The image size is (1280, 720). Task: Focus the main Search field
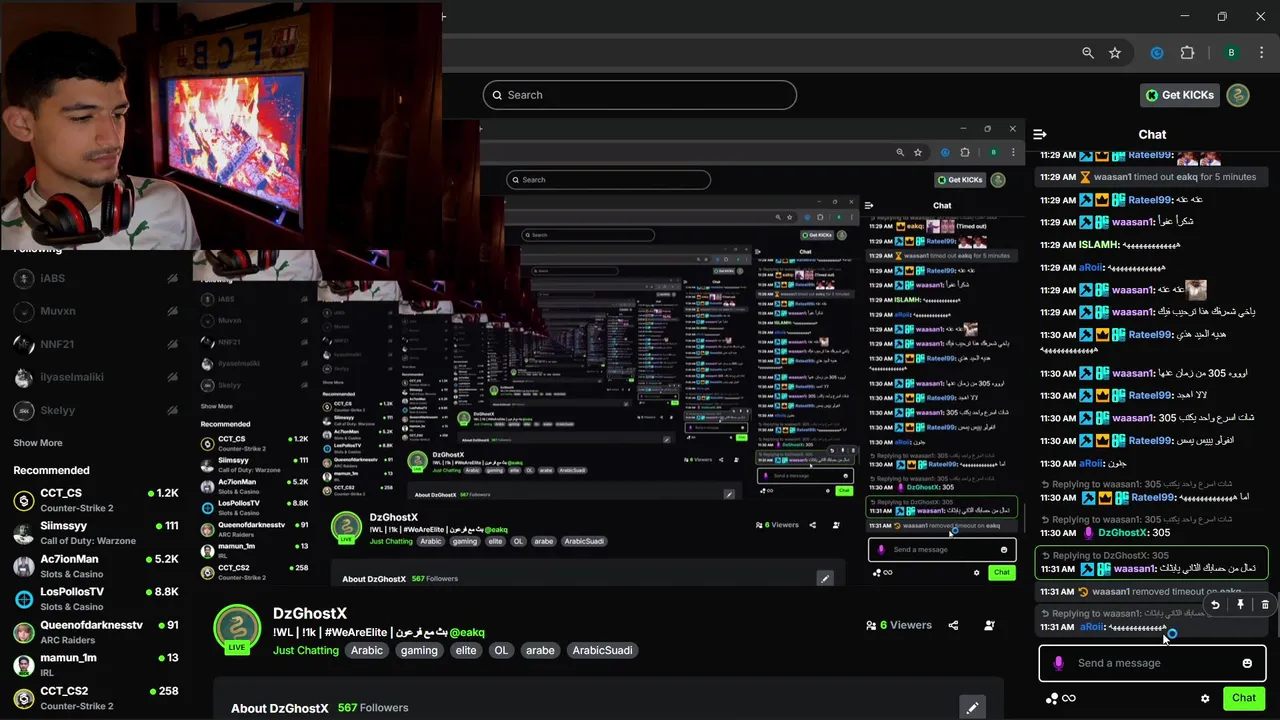(640, 95)
